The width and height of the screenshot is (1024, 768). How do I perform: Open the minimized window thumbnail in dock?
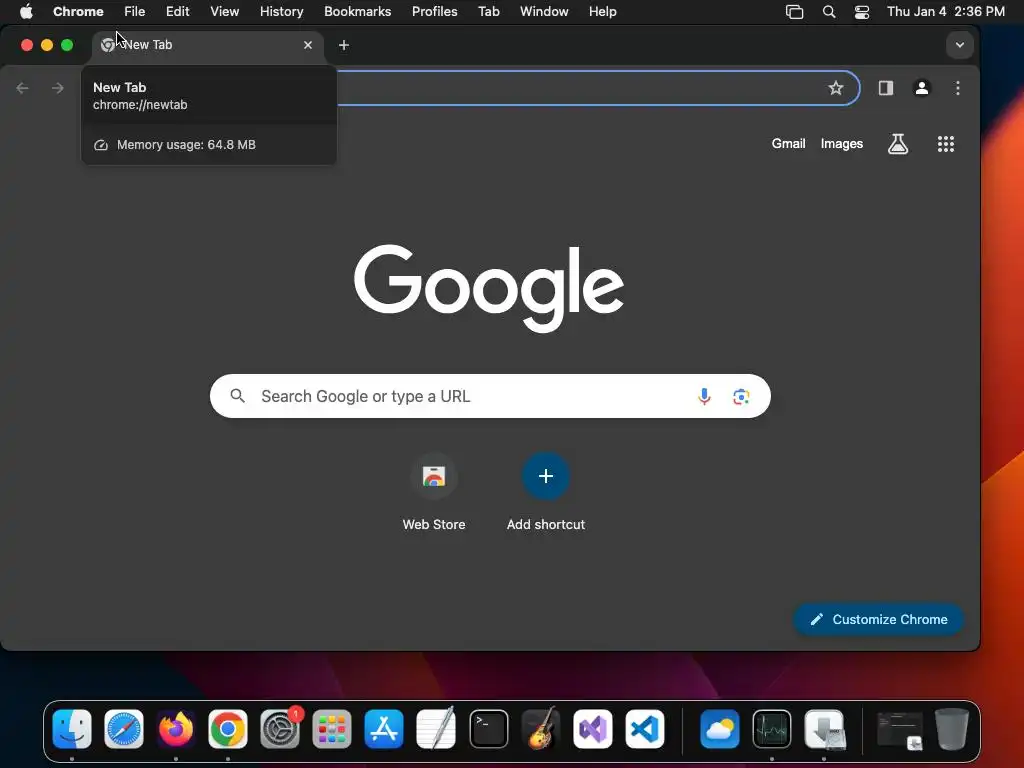click(x=900, y=730)
